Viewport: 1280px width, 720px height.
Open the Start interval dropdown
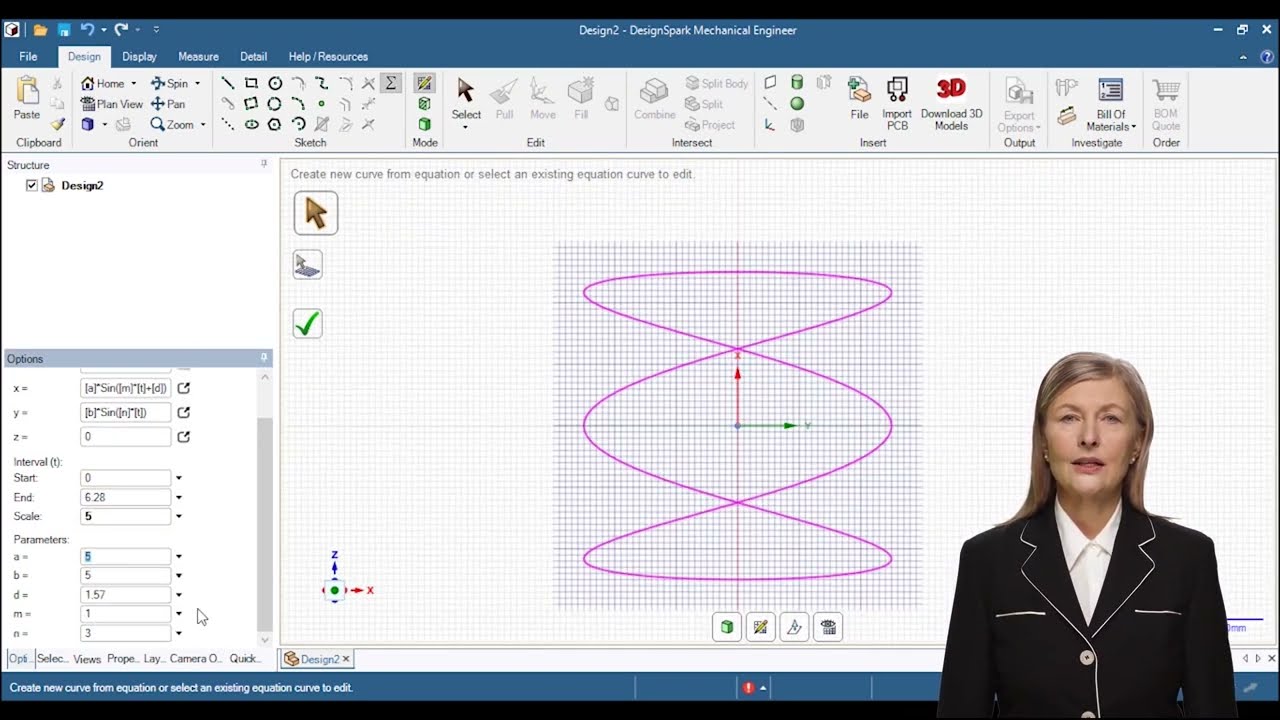[179, 478]
